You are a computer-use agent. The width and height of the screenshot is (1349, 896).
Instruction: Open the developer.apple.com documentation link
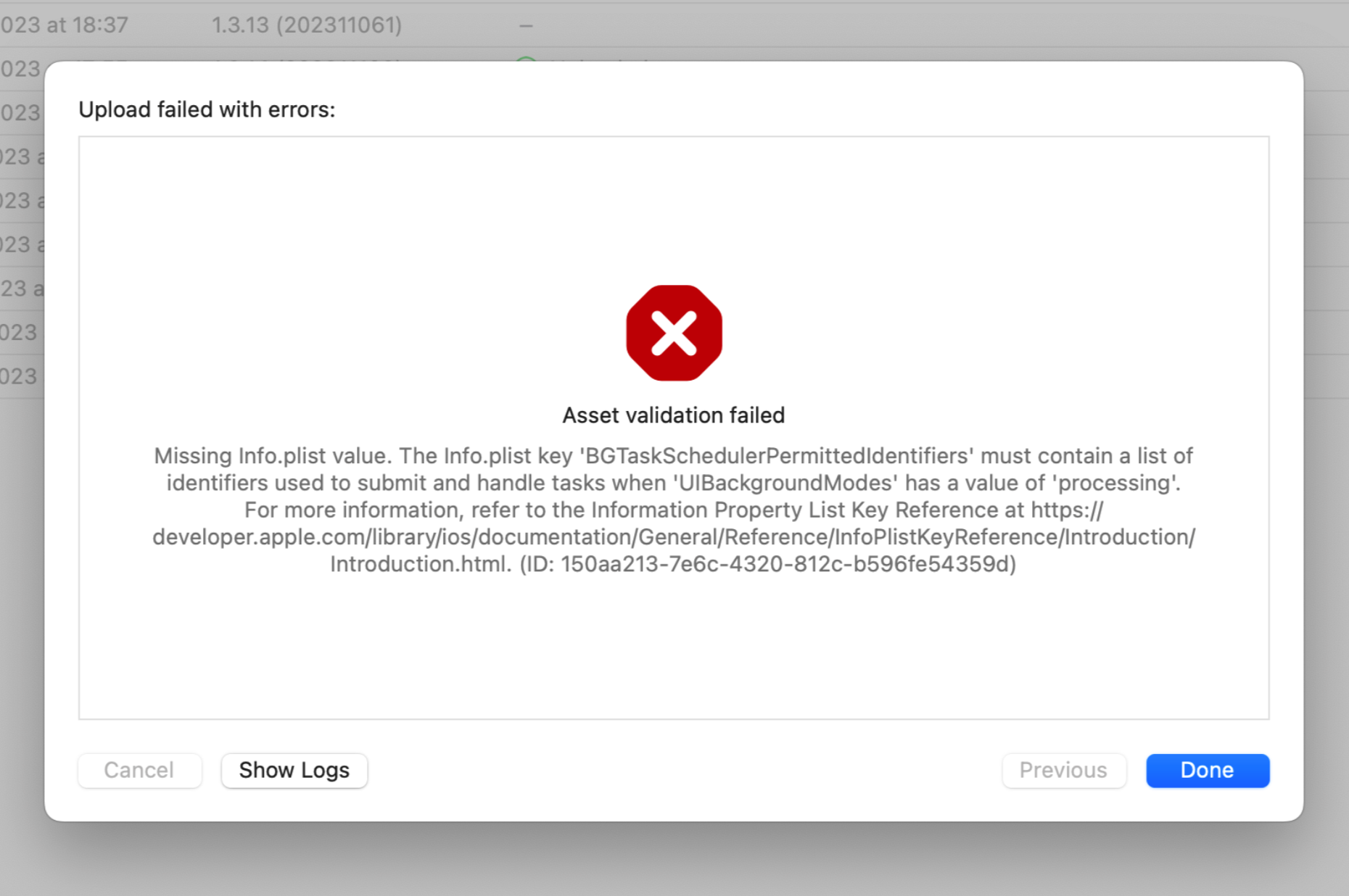tap(673, 536)
